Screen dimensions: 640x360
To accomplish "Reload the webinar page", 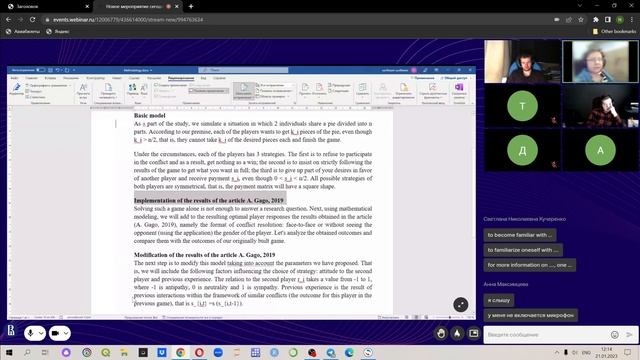I will click(x=33, y=20).
